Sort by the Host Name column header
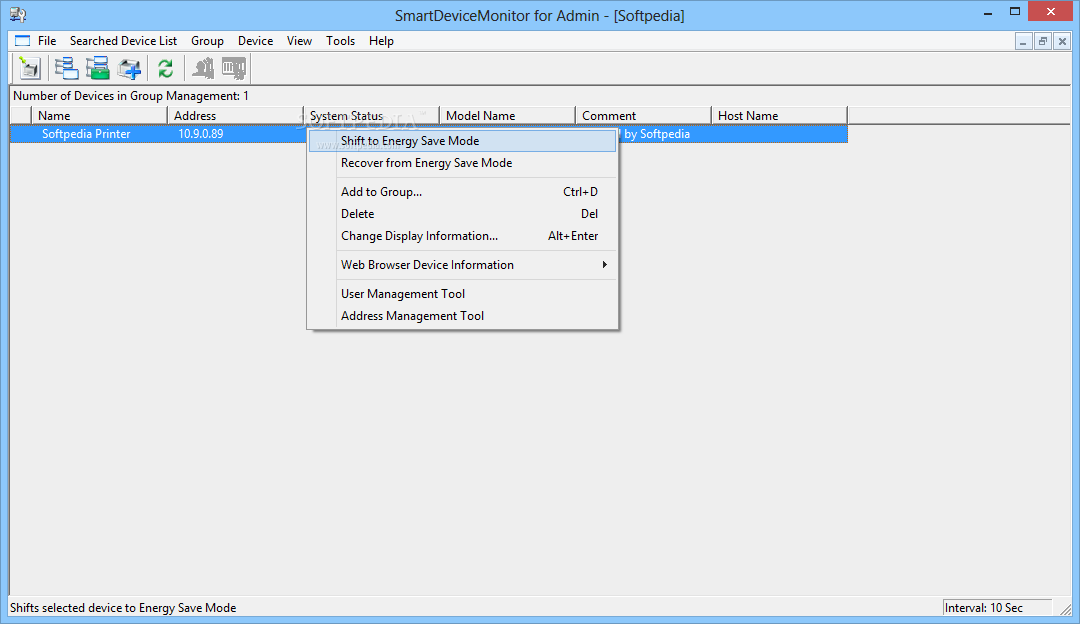 pos(779,116)
